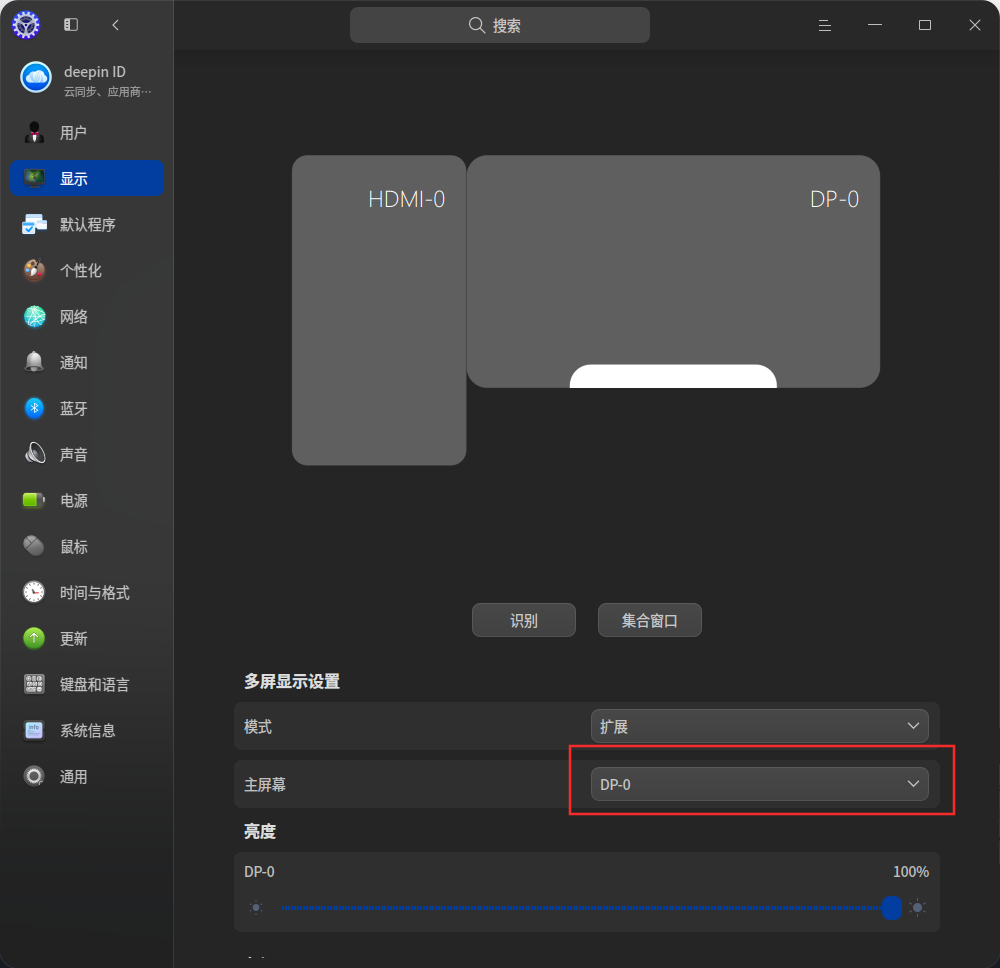Click the 通用 gear icon
The image size is (1000, 968).
point(34,776)
